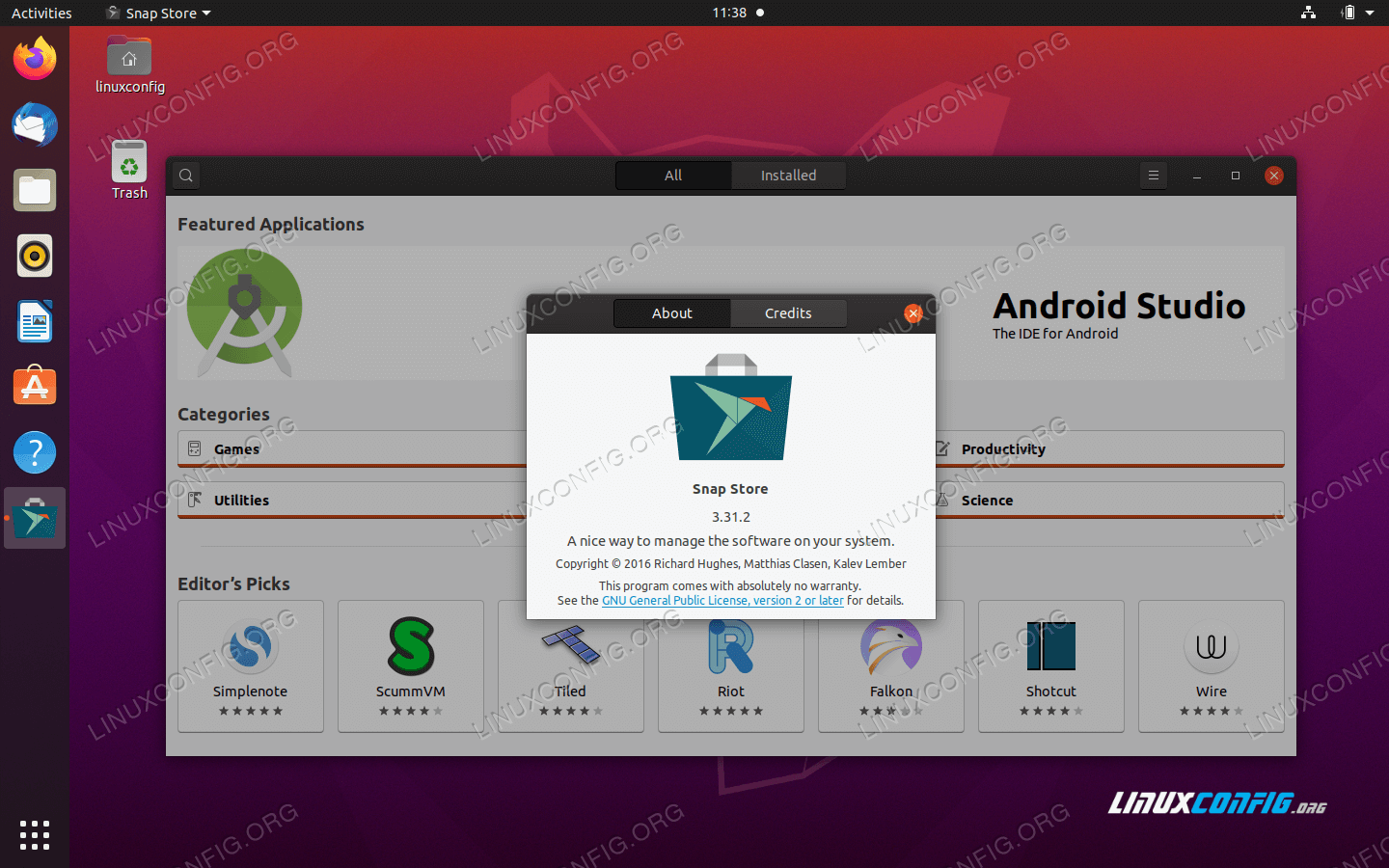Viewport: 1389px width, 868px height.
Task: Show the applications grid
Action: click(35, 835)
